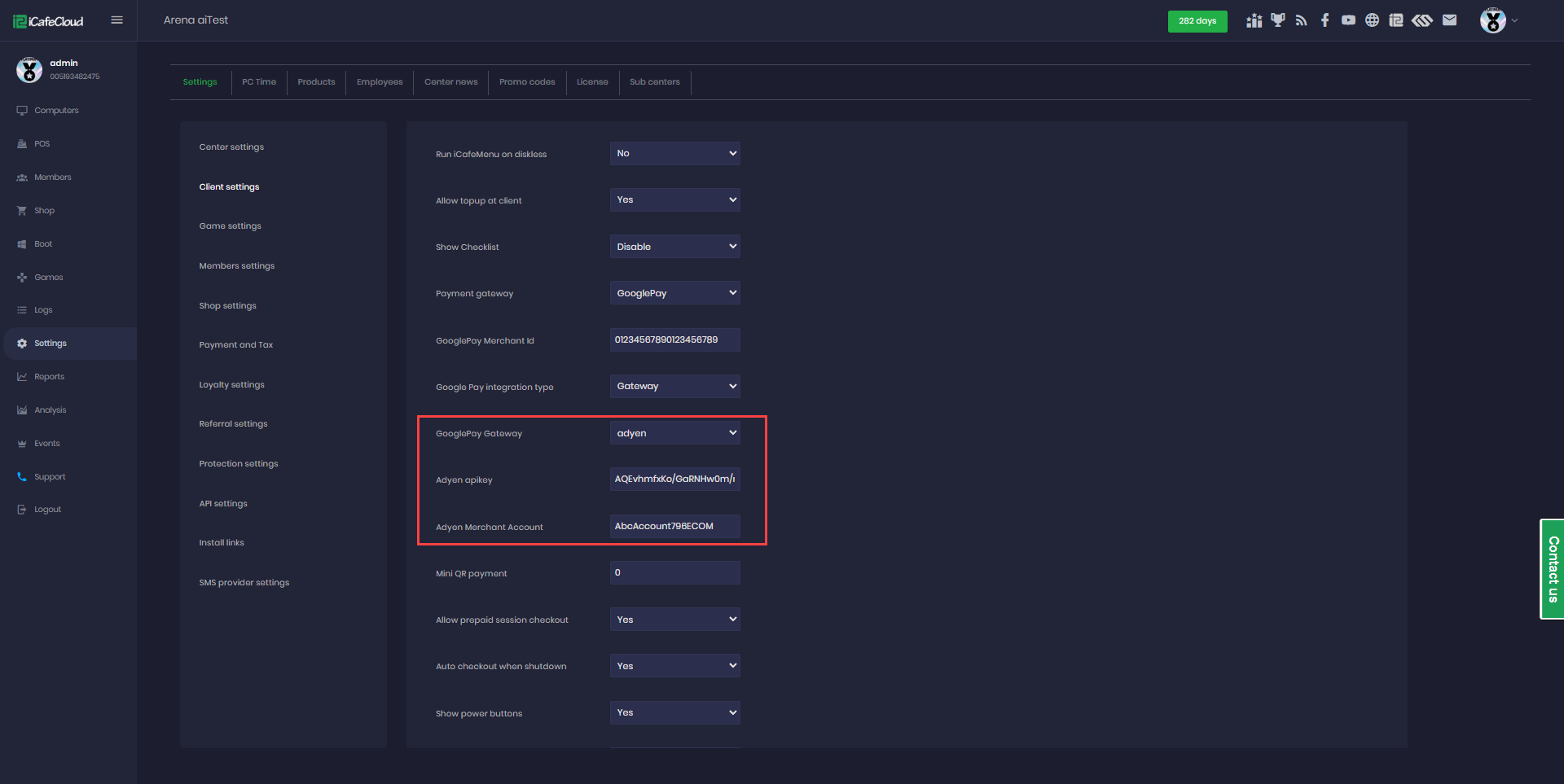The height and width of the screenshot is (784, 1564).
Task: Expand the profile avatar menu chevron
Action: coord(1514,20)
